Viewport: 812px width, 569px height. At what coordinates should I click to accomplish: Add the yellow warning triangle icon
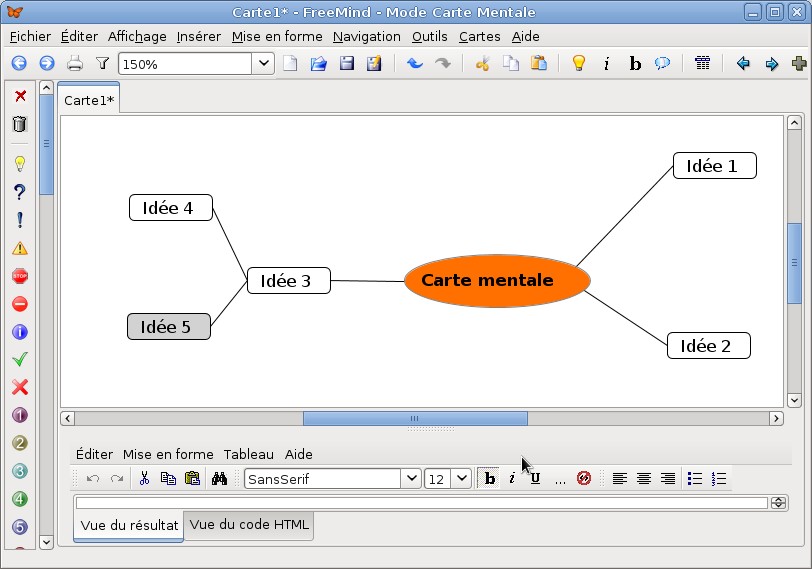(x=20, y=248)
